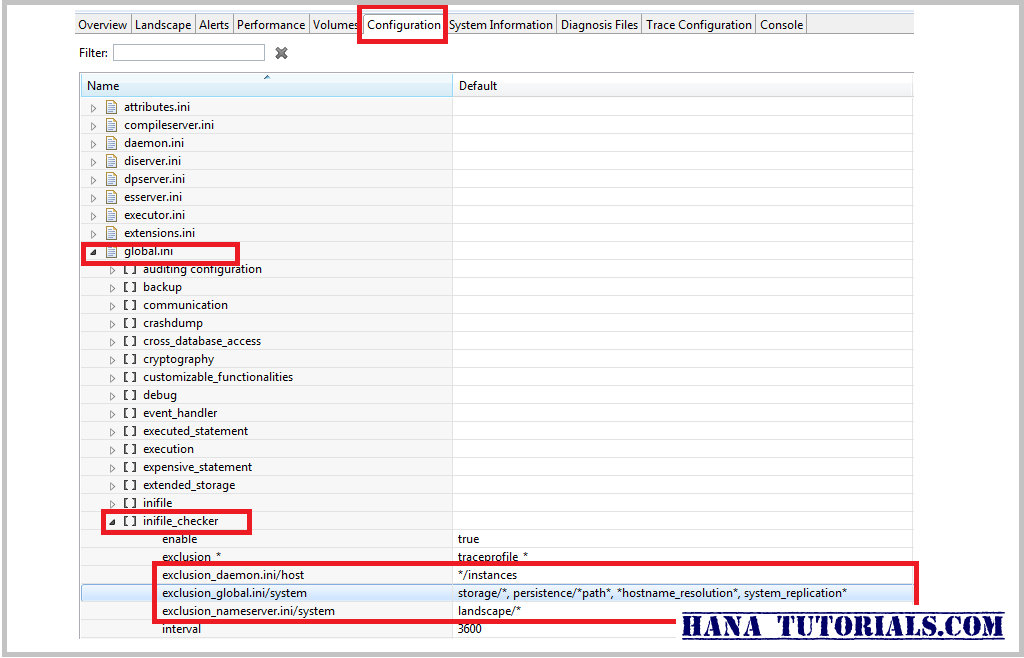Click the daemon.ini file icon
This screenshot has width=1024, height=658.
tap(110, 142)
